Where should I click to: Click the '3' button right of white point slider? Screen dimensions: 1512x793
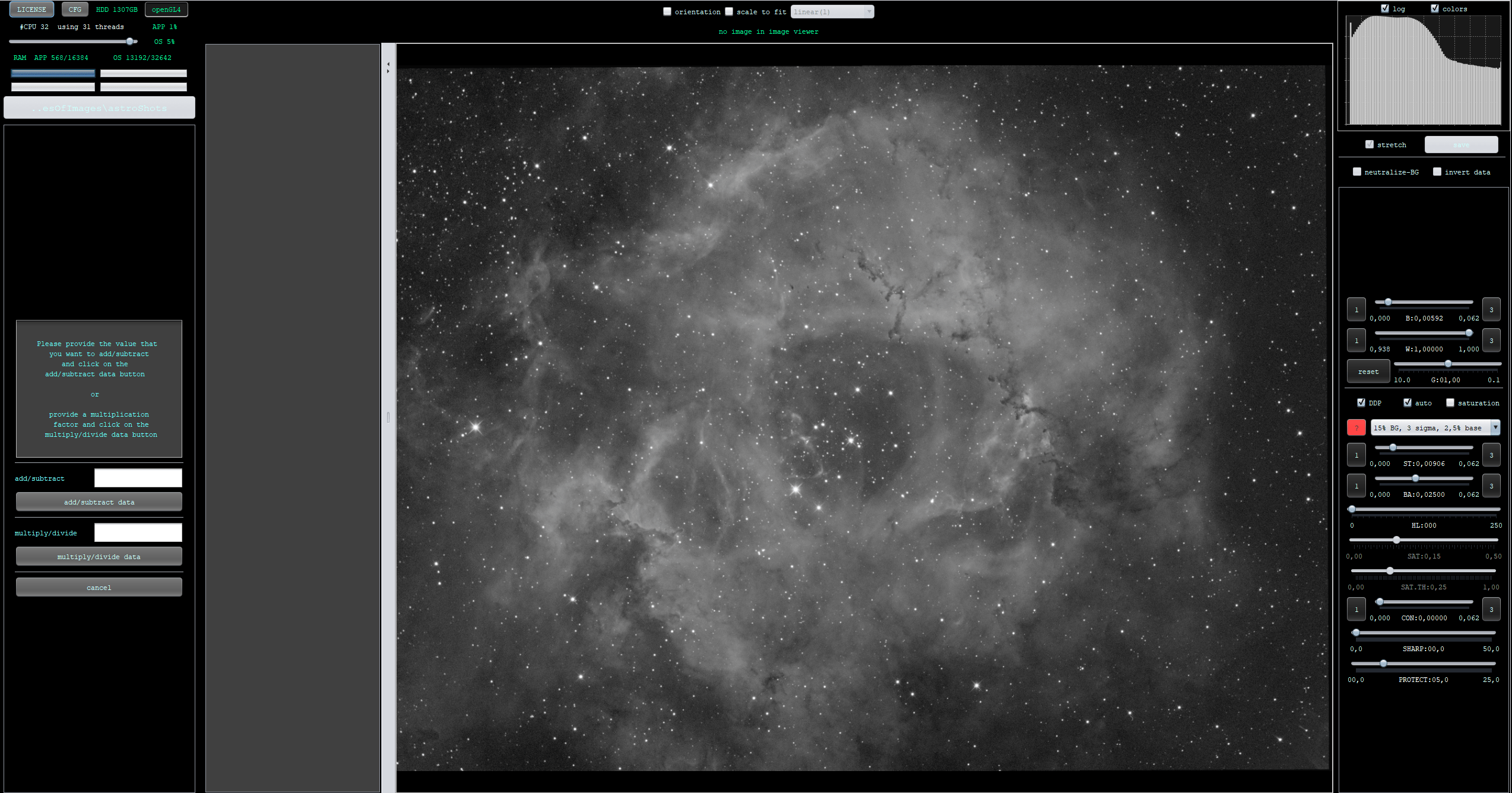pos(1491,340)
